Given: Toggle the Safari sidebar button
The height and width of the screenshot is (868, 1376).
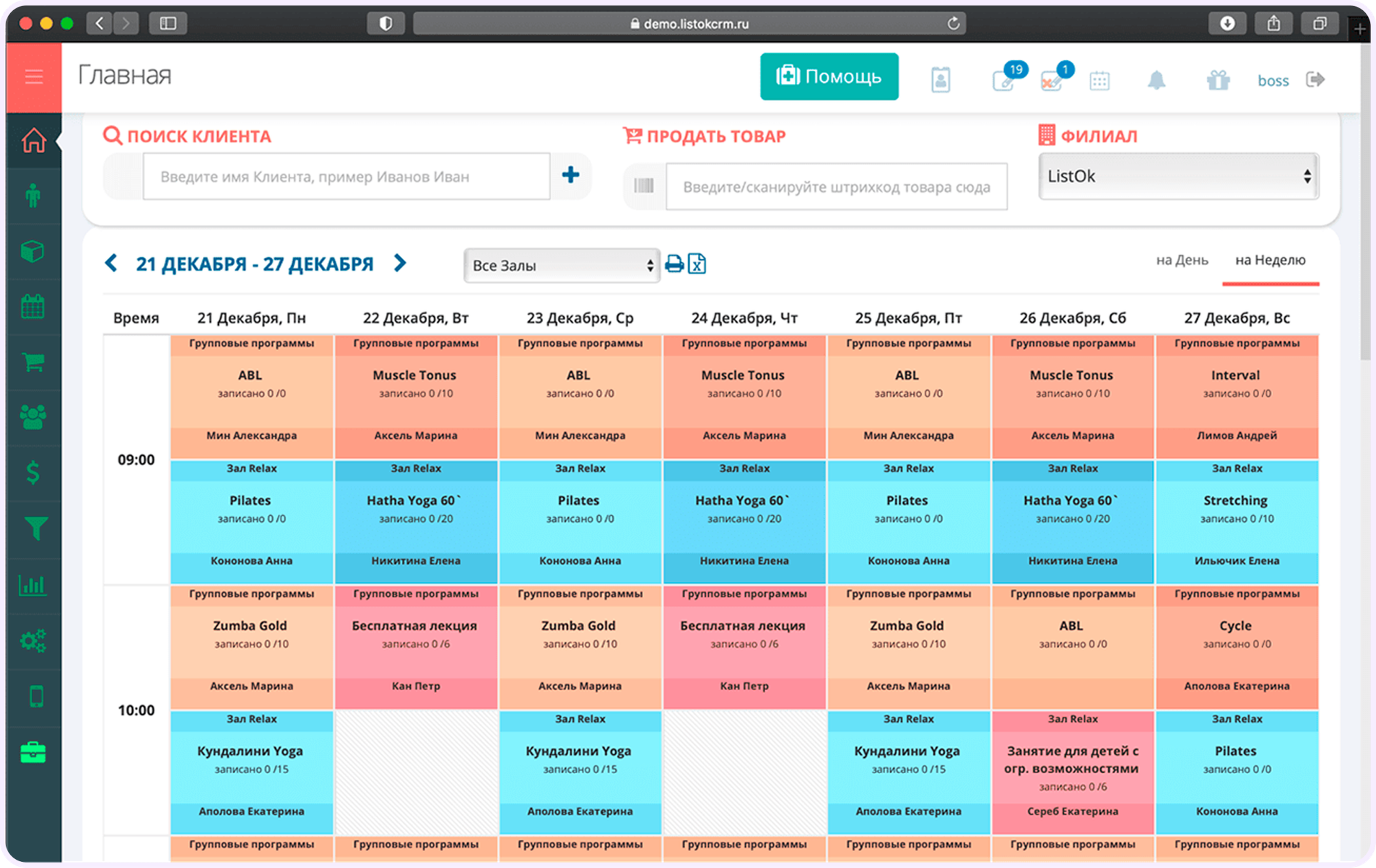Looking at the screenshot, I should 168,23.
